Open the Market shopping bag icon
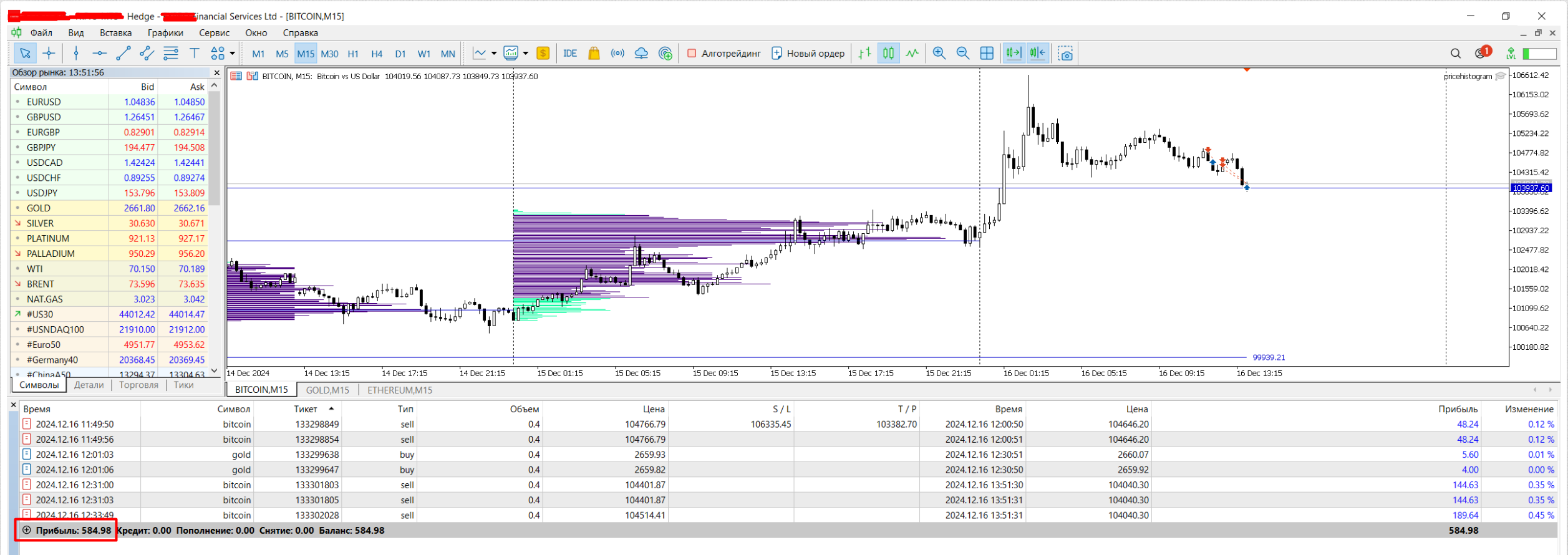Image resolution: width=1568 pixels, height=555 pixels. pyautogui.click(x=594, y=54)
